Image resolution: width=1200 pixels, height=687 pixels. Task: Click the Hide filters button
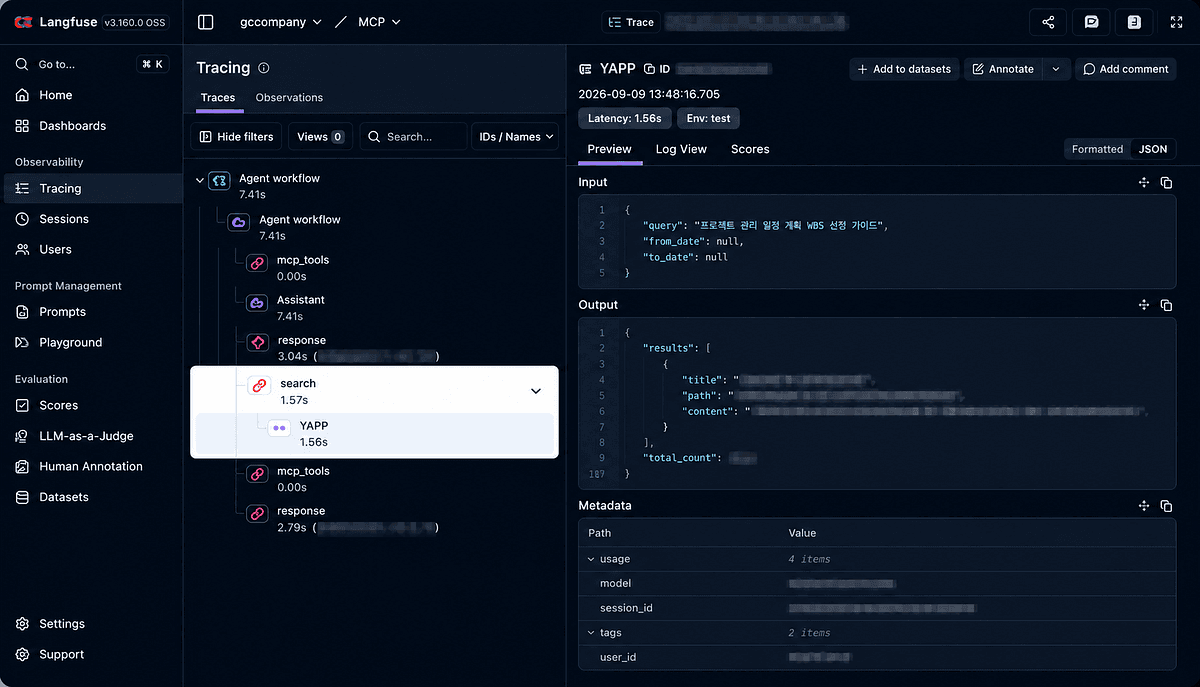click(x=237, y=137)
